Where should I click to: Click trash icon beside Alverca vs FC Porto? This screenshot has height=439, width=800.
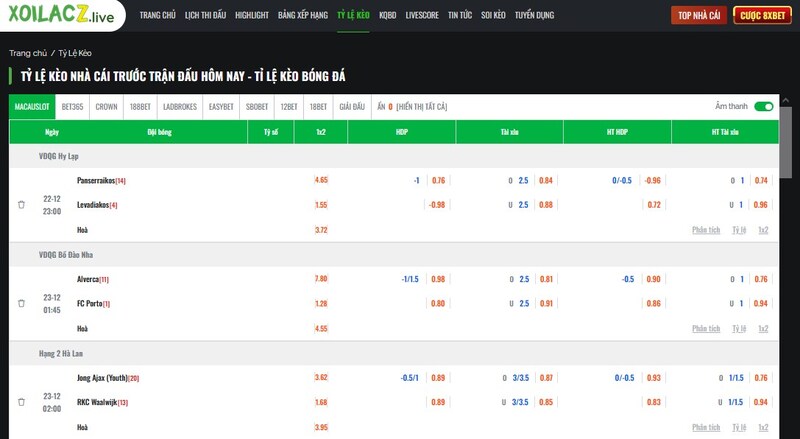point(21,303)
